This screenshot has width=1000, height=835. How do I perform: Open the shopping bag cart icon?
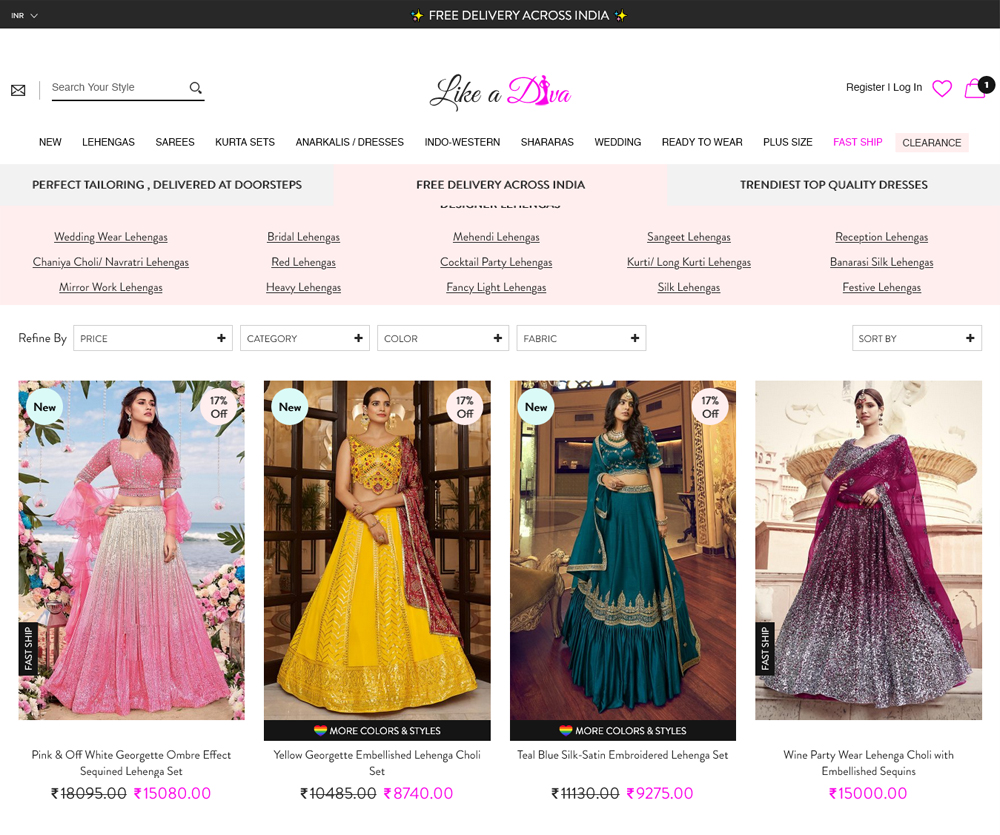(978, 87)
